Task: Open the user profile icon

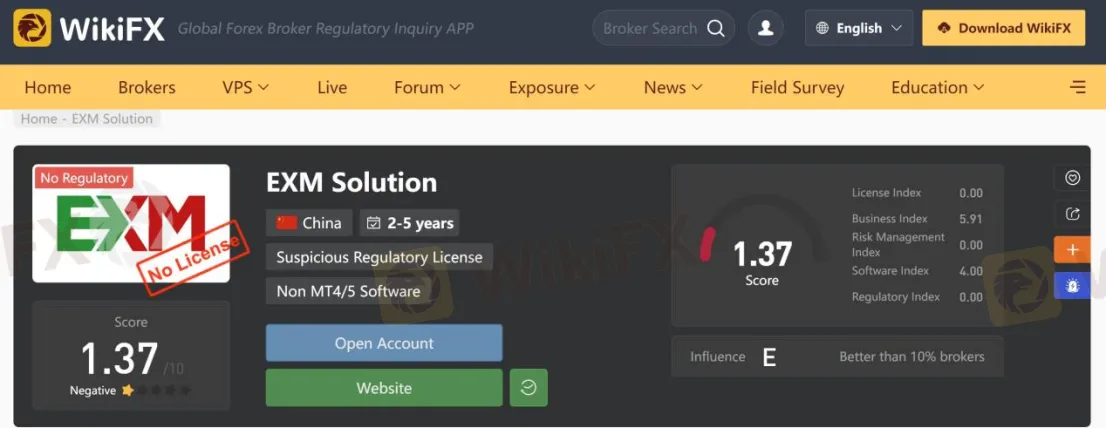Action: tap(766, 28)
